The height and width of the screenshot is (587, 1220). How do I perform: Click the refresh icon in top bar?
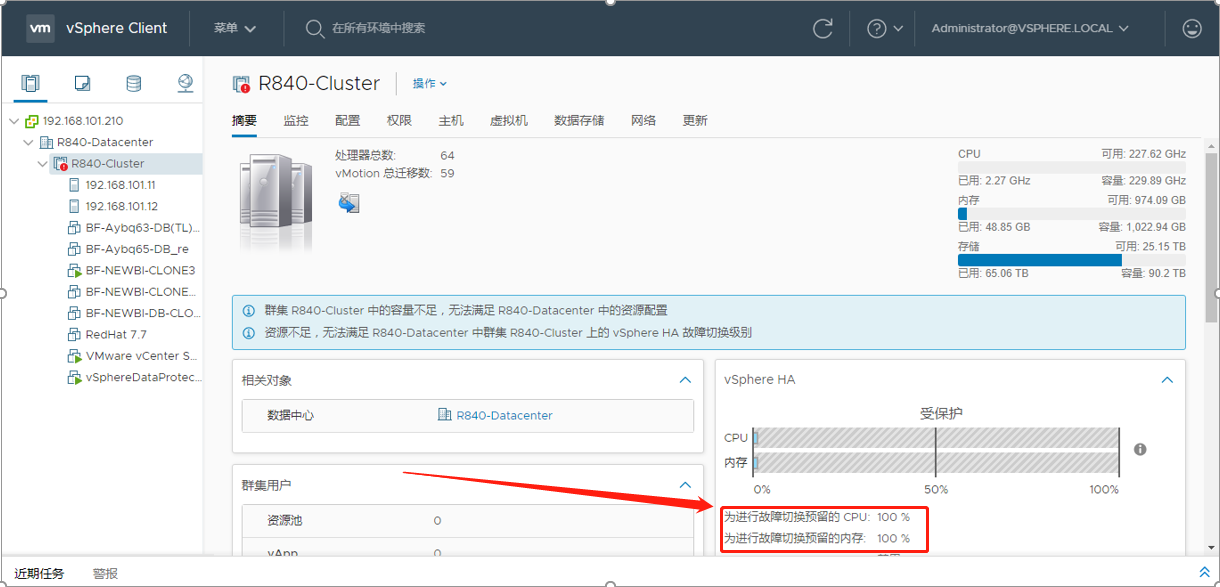coord(823,28)
